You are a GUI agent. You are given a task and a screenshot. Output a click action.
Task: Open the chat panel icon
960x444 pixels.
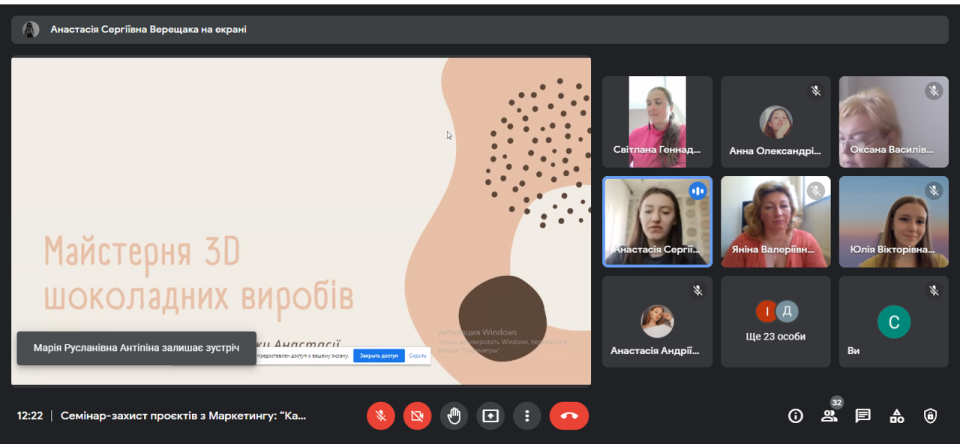(863, 416)
